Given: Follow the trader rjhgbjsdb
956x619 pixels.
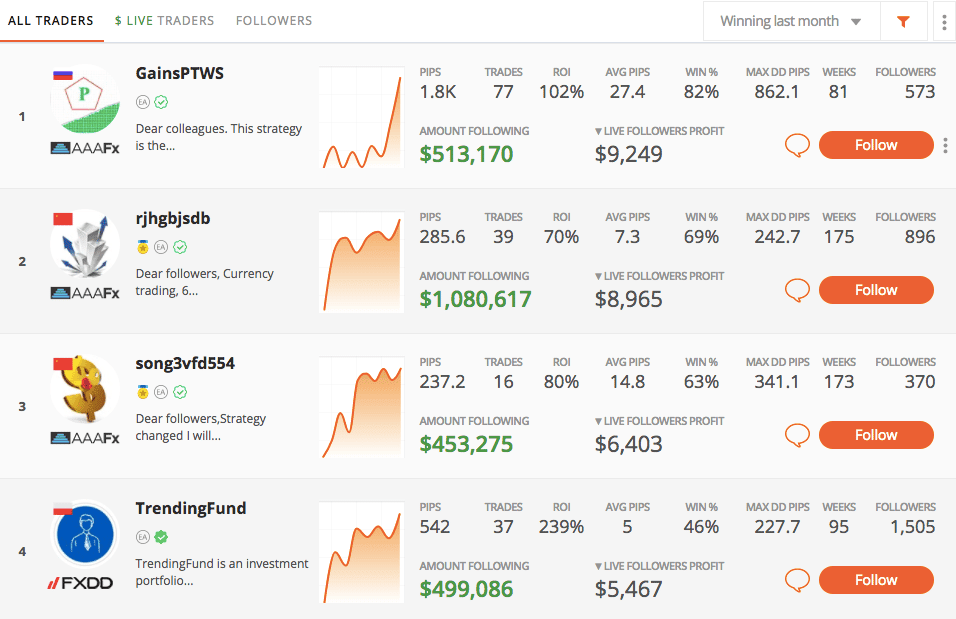Looking at the screenshot, I should [876, 290].
